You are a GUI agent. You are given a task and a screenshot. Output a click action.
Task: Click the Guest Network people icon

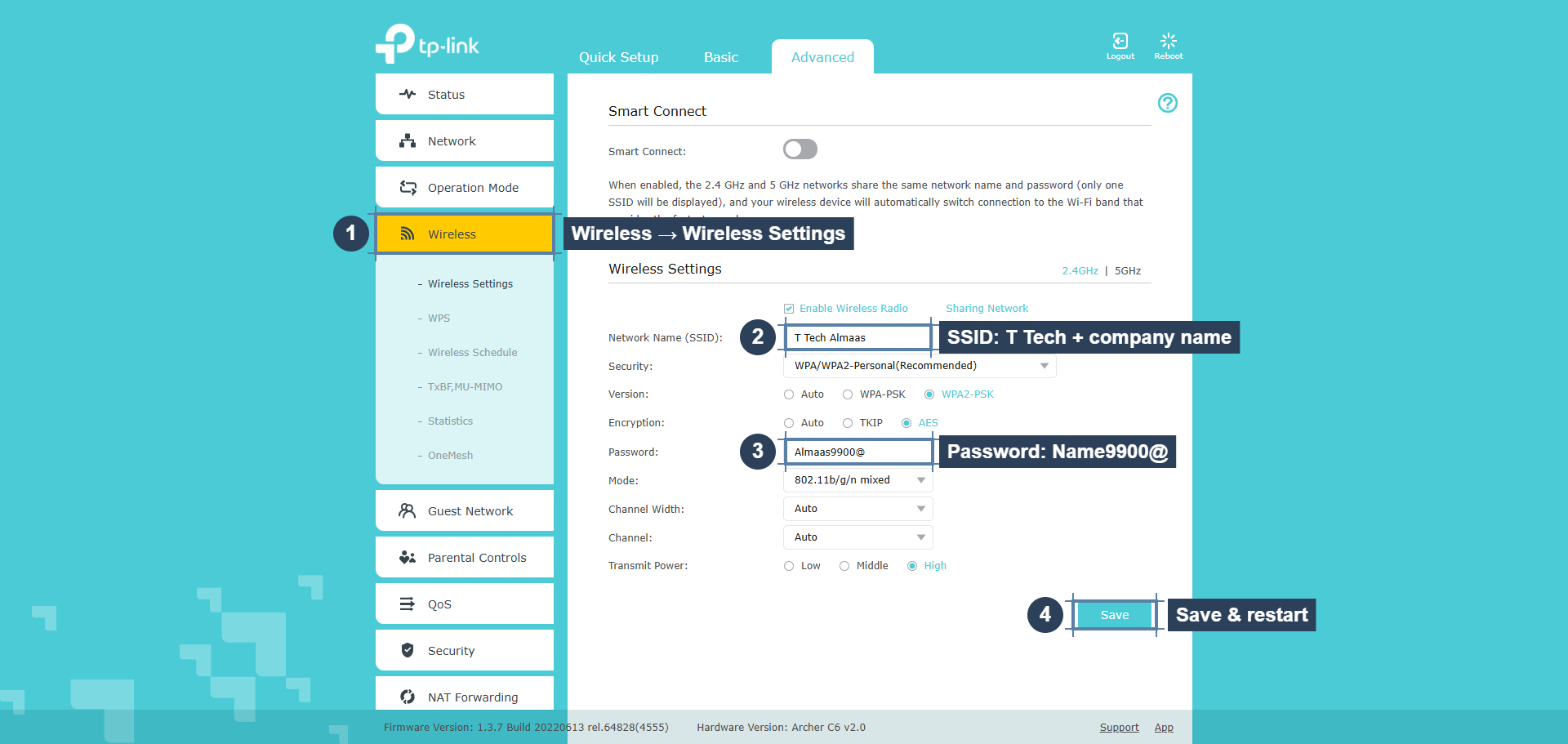[408, 510]
